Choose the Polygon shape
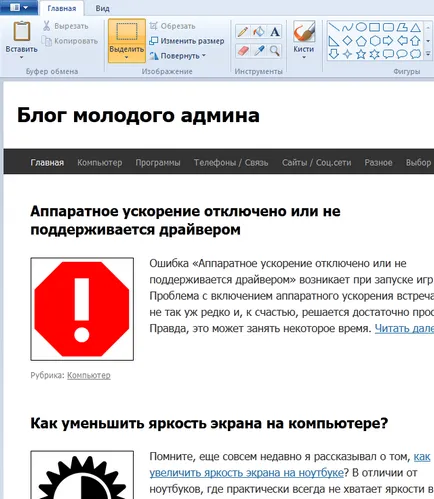The width and height of the screenshot is (434, 499). (402, 27)
